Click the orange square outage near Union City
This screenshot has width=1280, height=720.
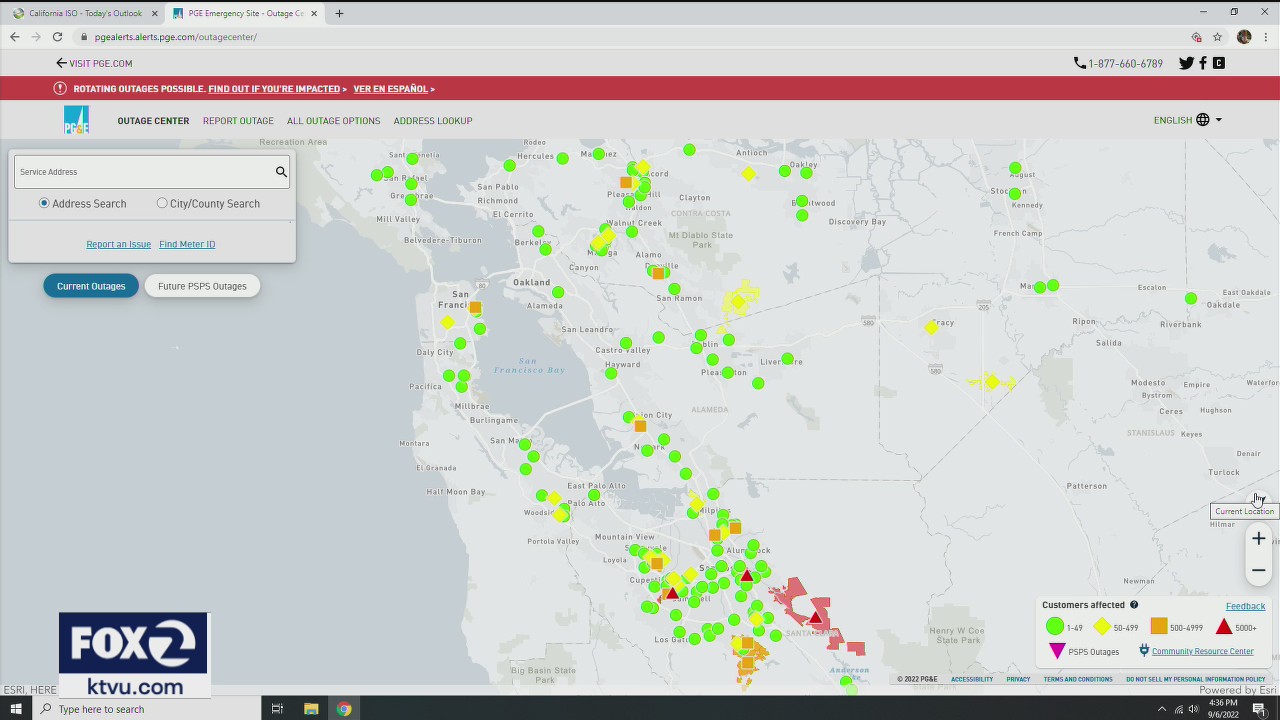[640, 426]
